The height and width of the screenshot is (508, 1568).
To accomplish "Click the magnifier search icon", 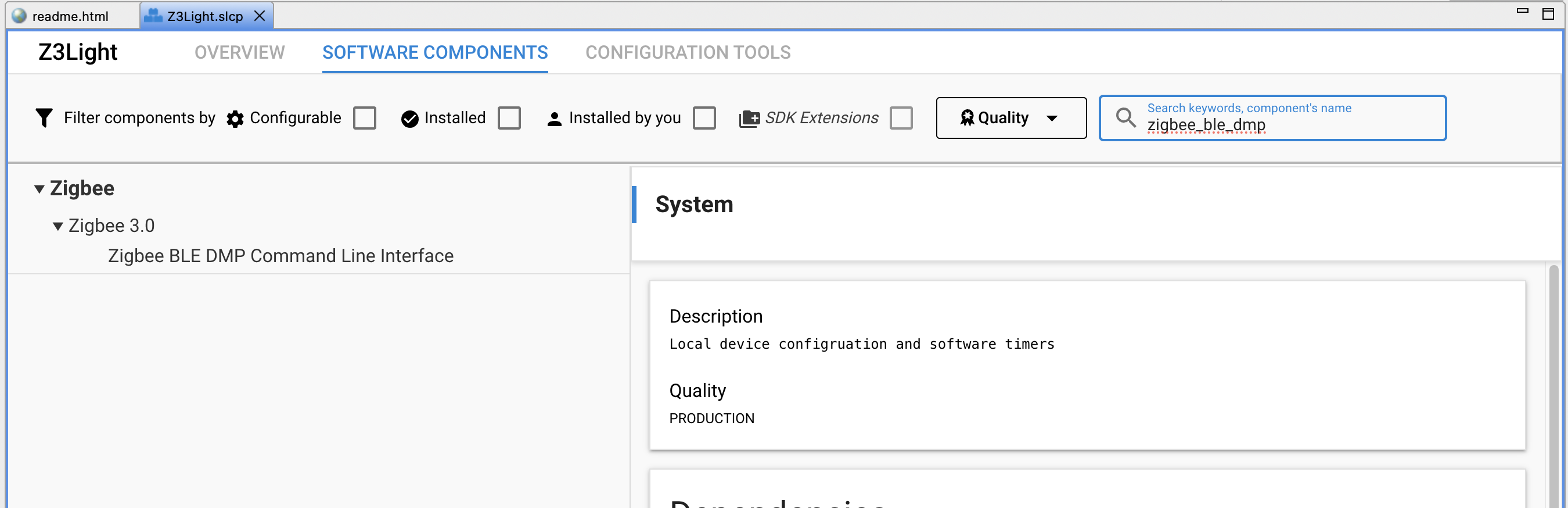I will (1125, 117).
